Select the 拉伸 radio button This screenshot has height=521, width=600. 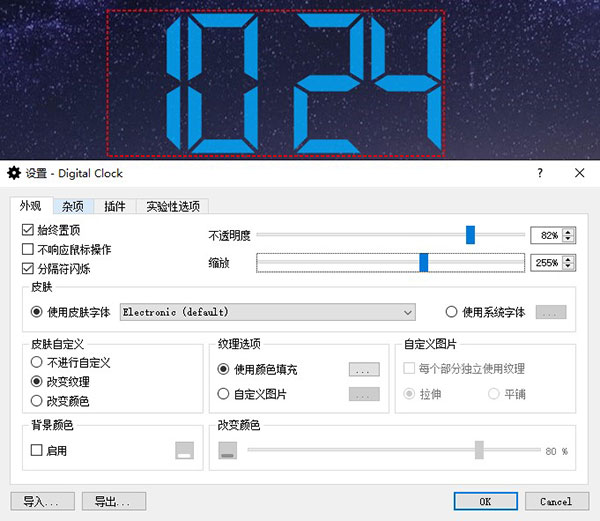(x=409, y=394)
